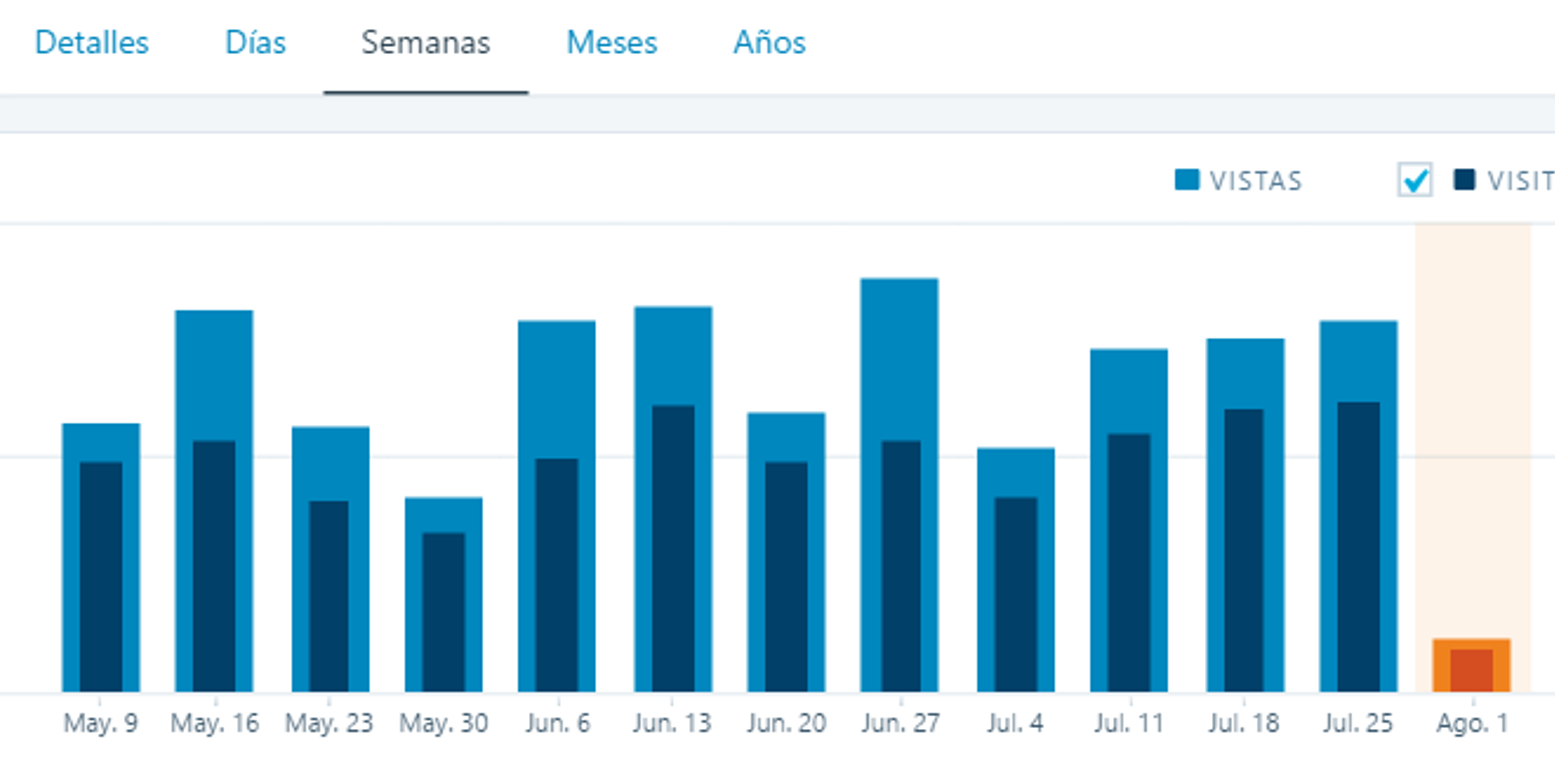Screen dimensions: 1555x776
Task: Select the Jul. 18 week bar
Action: 1245,520
